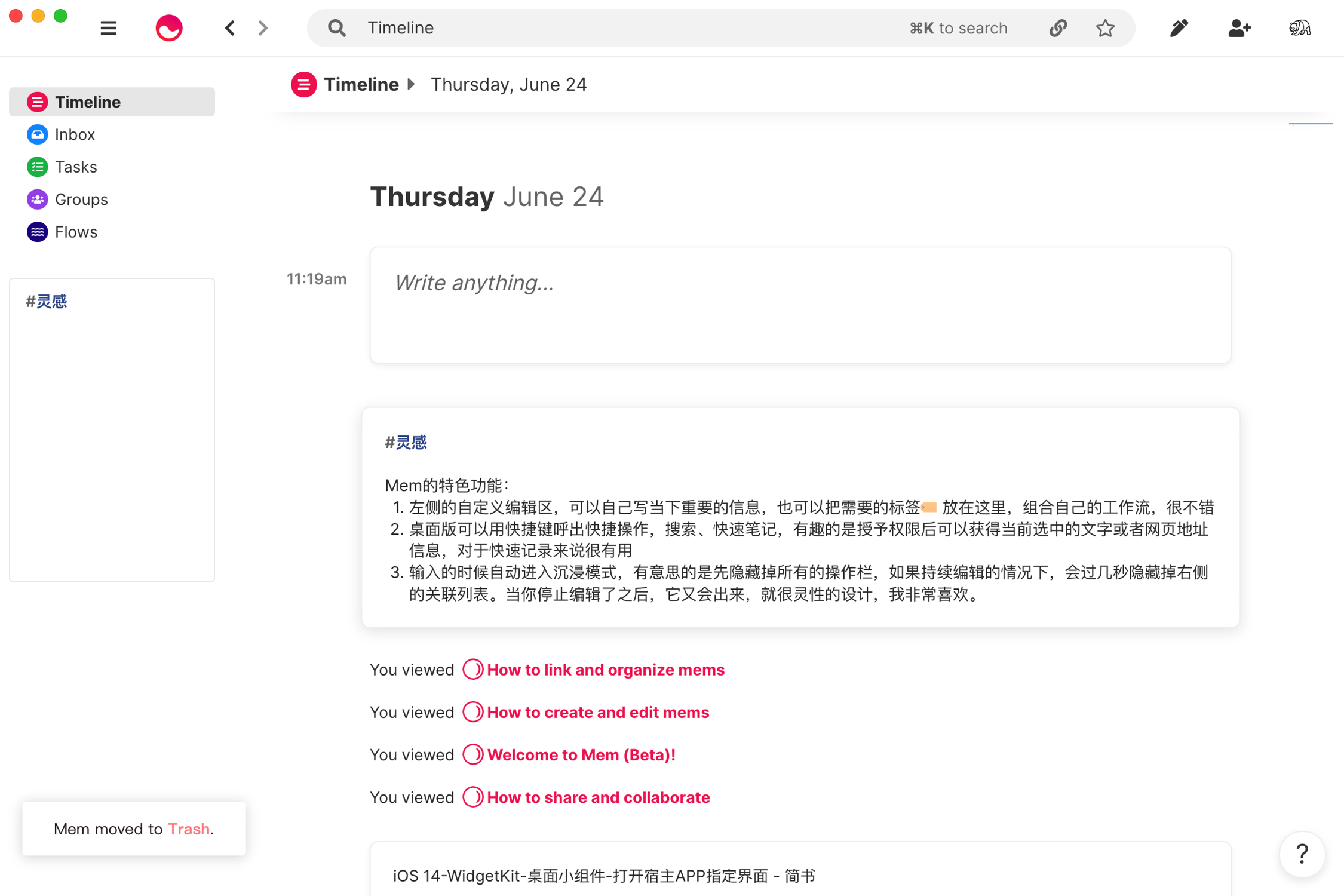The width and height of the screenshot is (1344, 896).
Task: Click the Mem logo icon
Action: (169, 28)
